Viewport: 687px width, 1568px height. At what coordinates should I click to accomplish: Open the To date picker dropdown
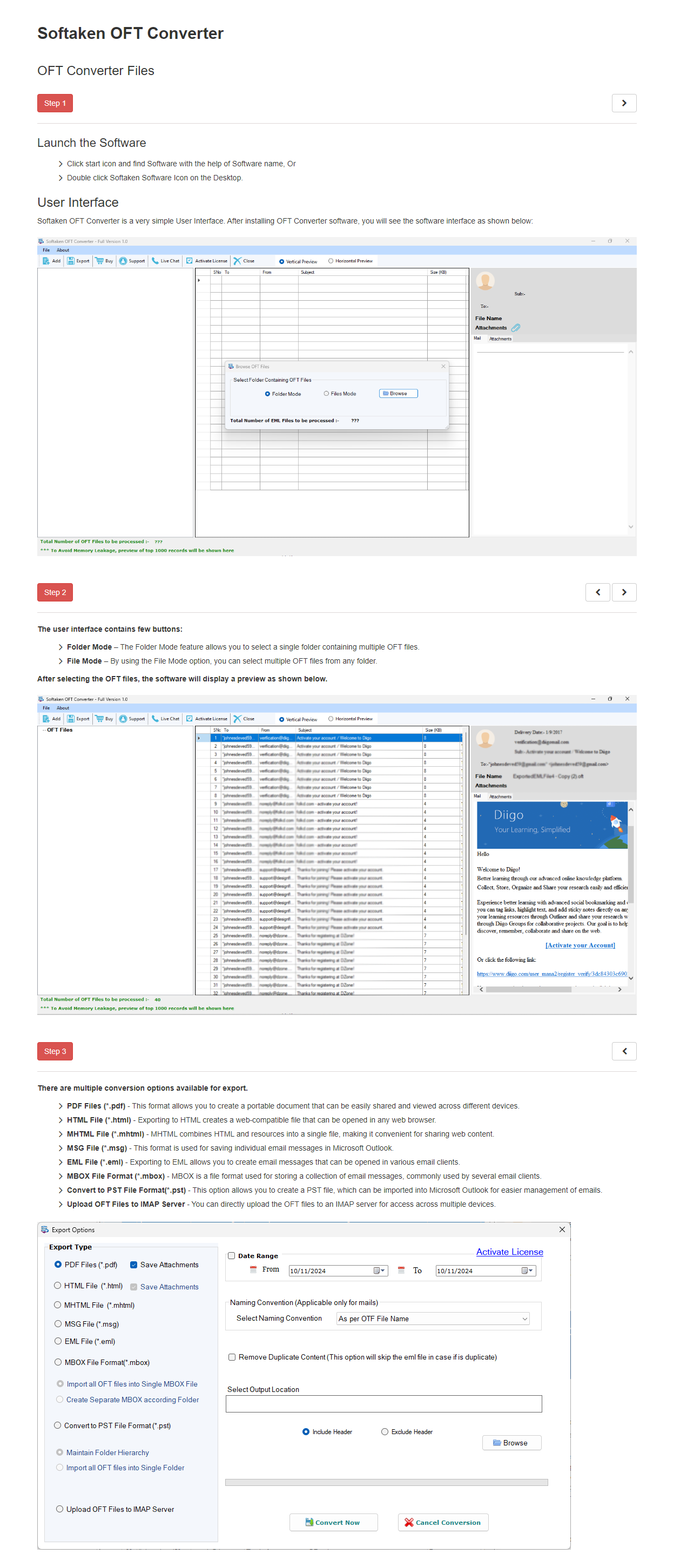tap(528, 1270)
